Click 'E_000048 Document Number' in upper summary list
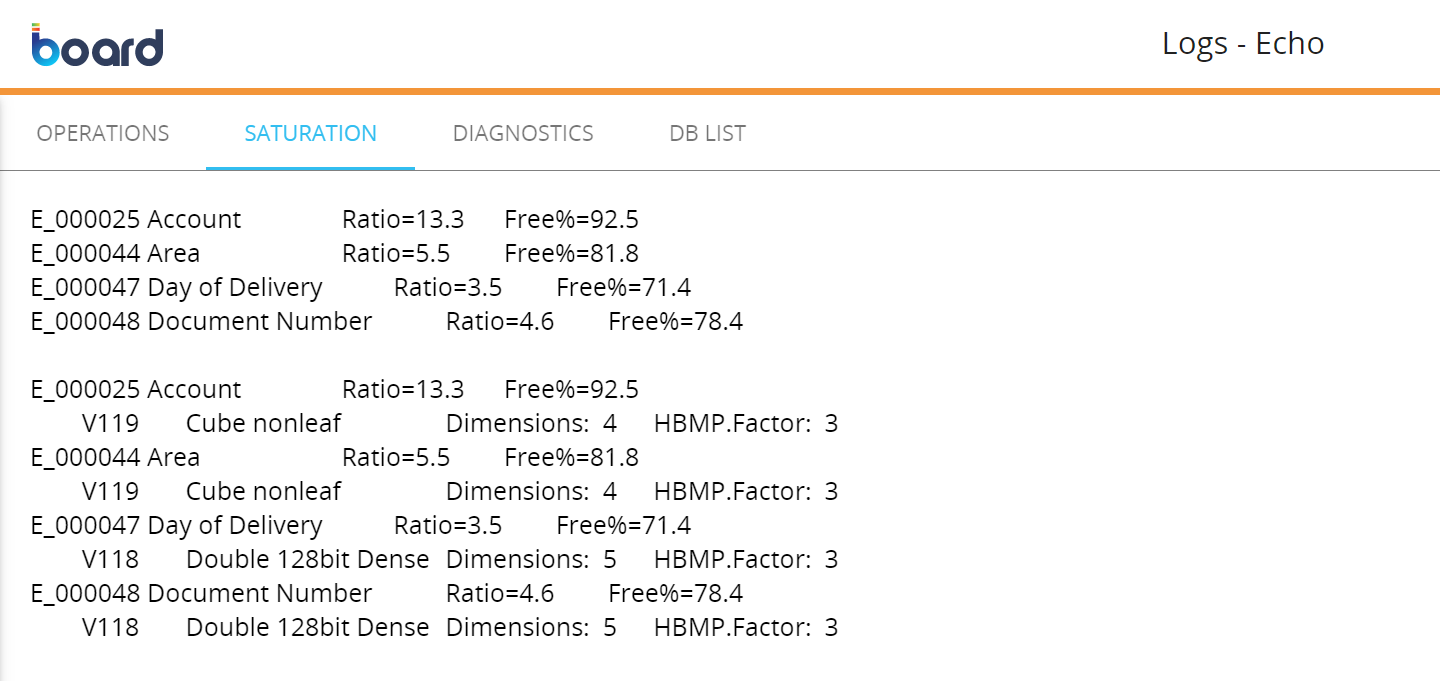This screenshot has width=1440, height=681. point(201,322)
